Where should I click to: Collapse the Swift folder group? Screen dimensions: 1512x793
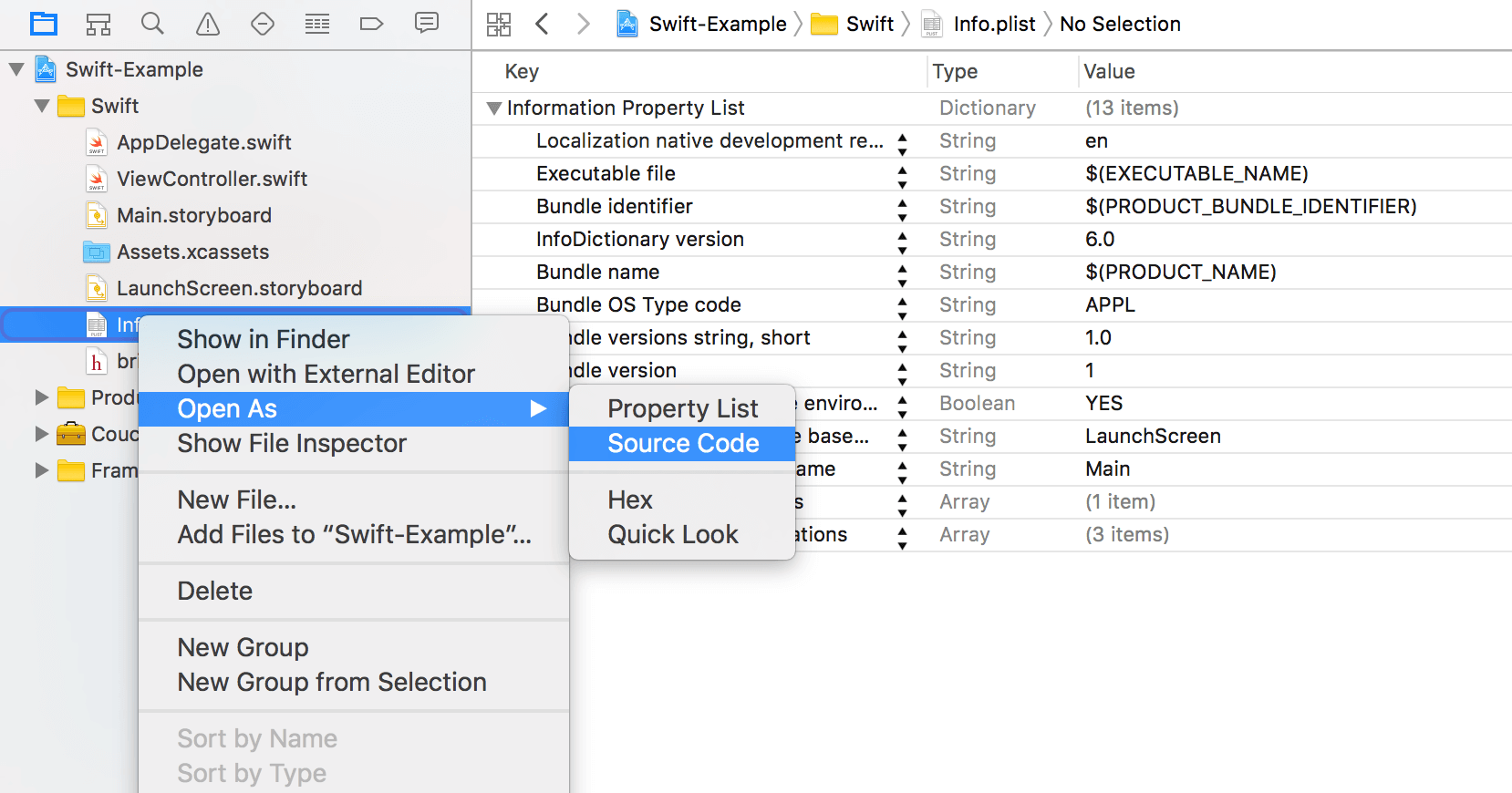(42, 106)
